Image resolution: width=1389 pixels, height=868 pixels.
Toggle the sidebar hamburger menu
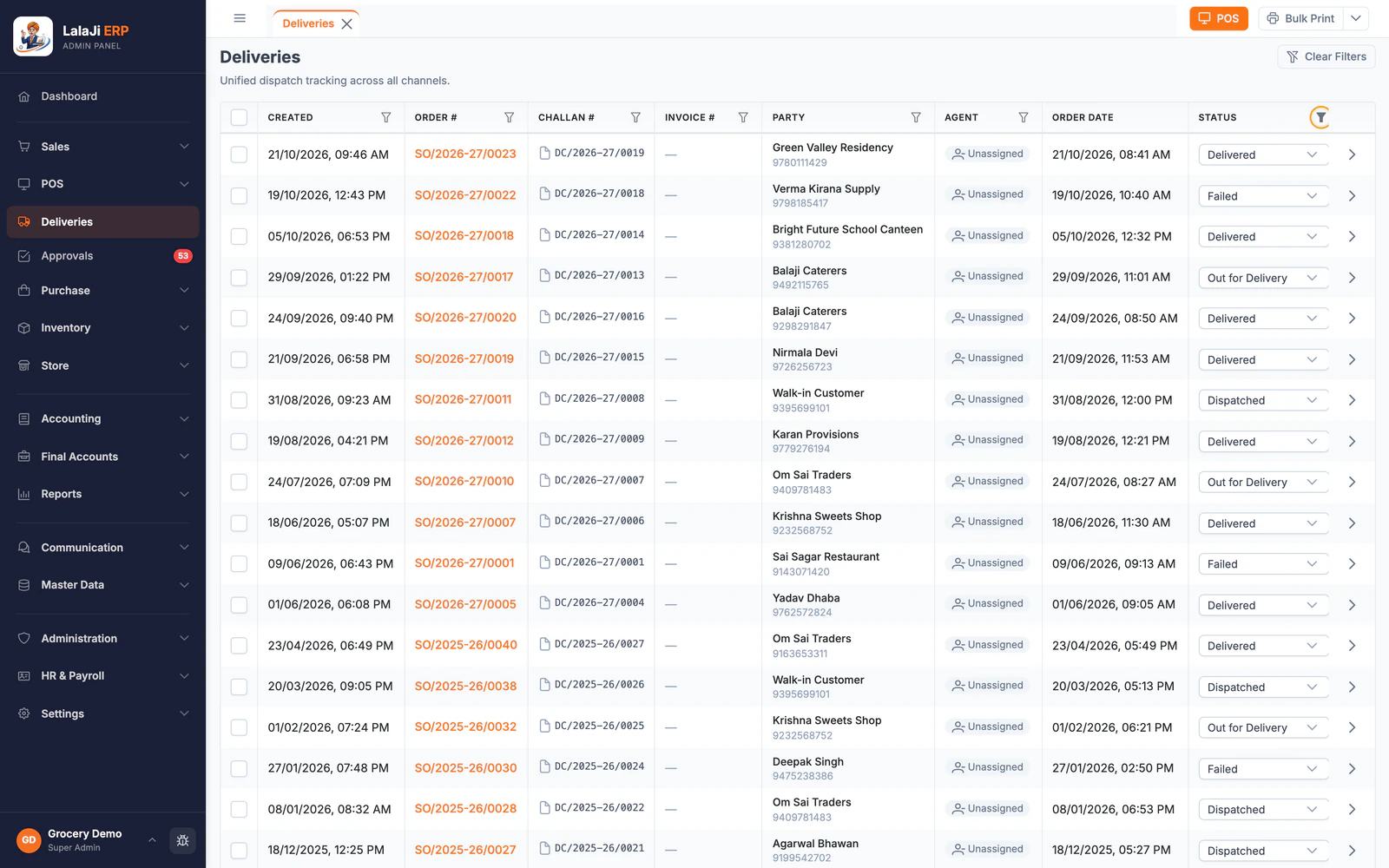(x=240, y=18)
